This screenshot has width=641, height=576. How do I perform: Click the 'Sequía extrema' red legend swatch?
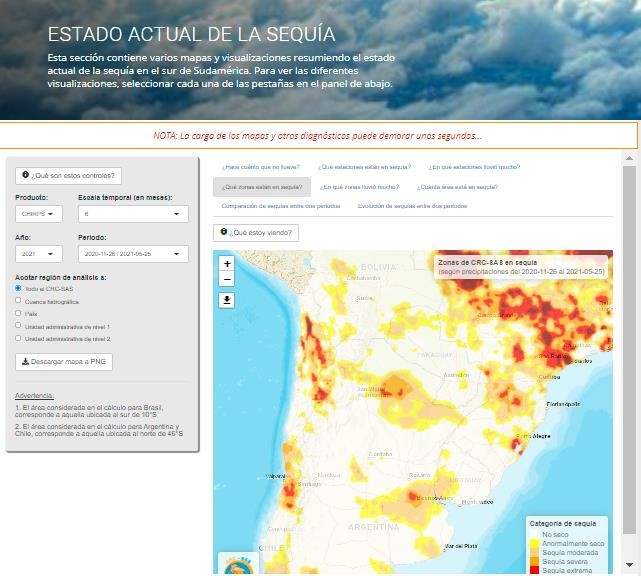click(534, 570)
